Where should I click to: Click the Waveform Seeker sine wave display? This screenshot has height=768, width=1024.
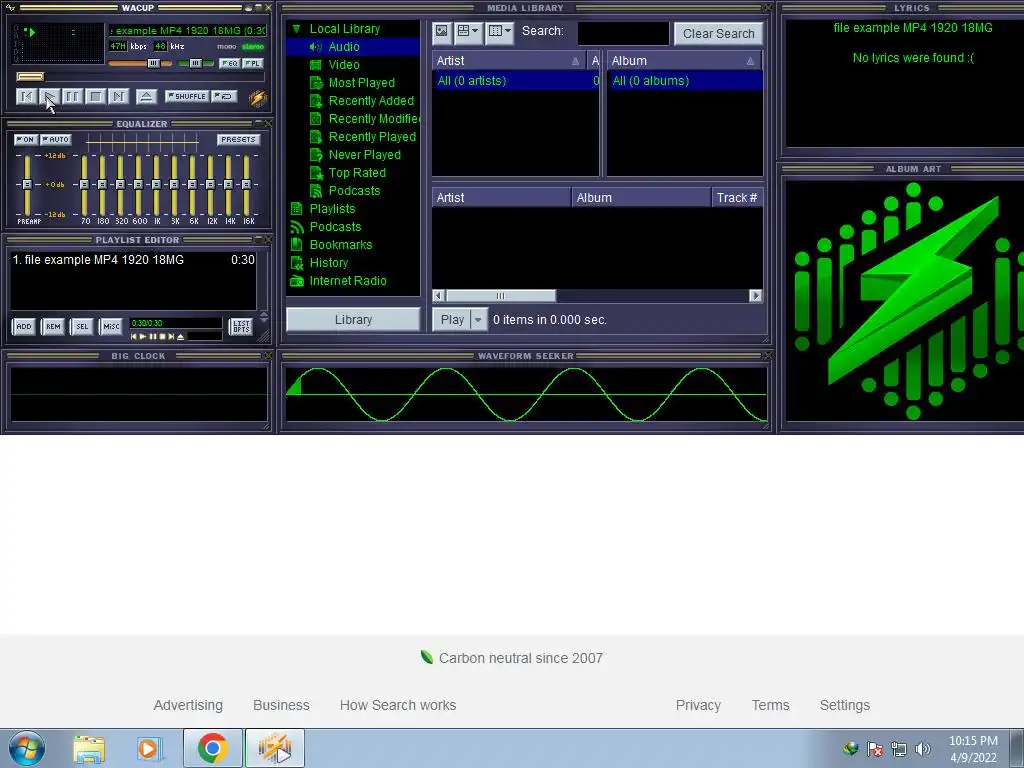(526, 394)
